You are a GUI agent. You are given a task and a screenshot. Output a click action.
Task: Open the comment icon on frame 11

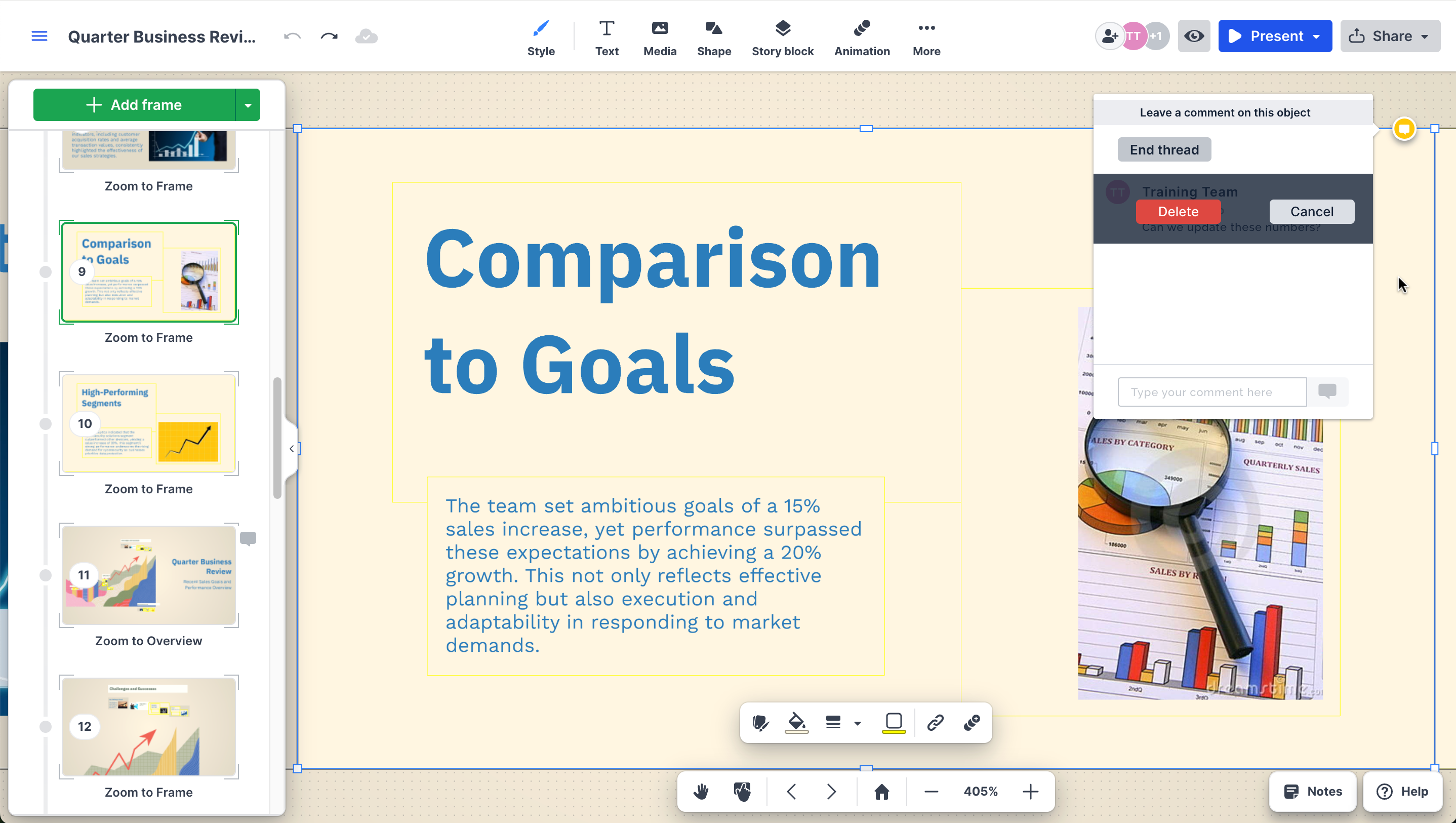(x=248, y=538)
